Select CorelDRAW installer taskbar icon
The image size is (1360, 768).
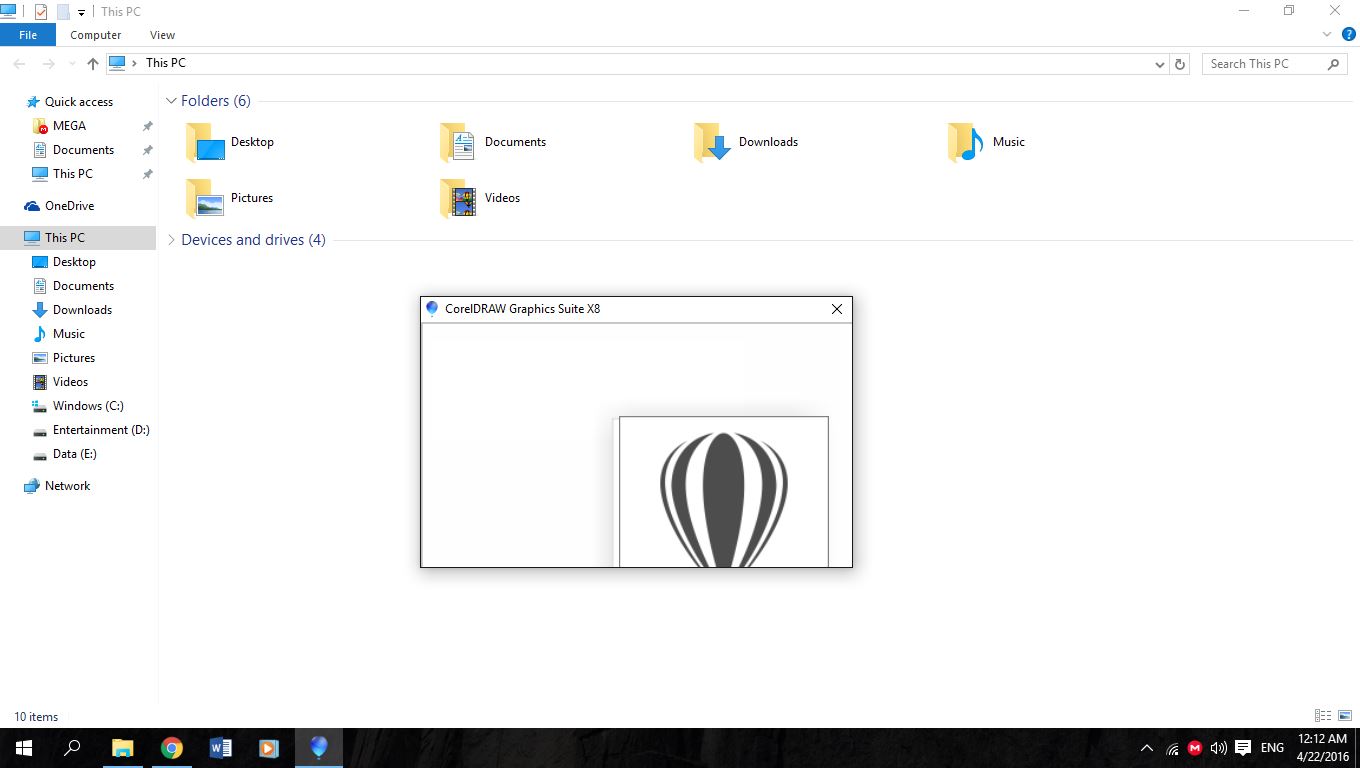click(x=319, y=748)
